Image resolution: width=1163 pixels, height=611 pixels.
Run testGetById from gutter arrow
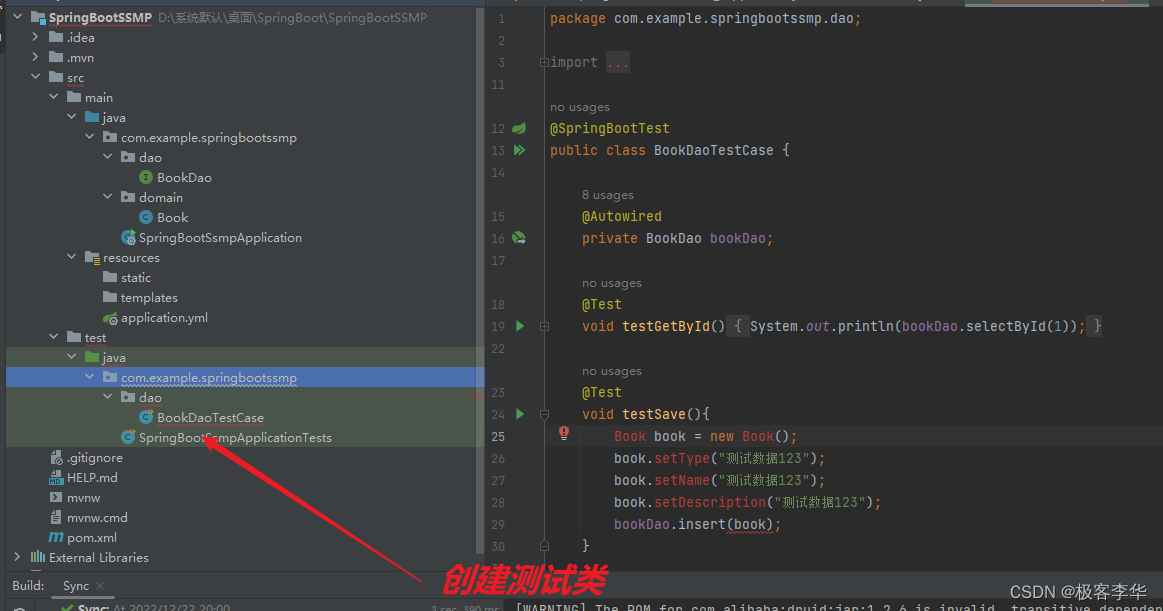coord(520,326)
